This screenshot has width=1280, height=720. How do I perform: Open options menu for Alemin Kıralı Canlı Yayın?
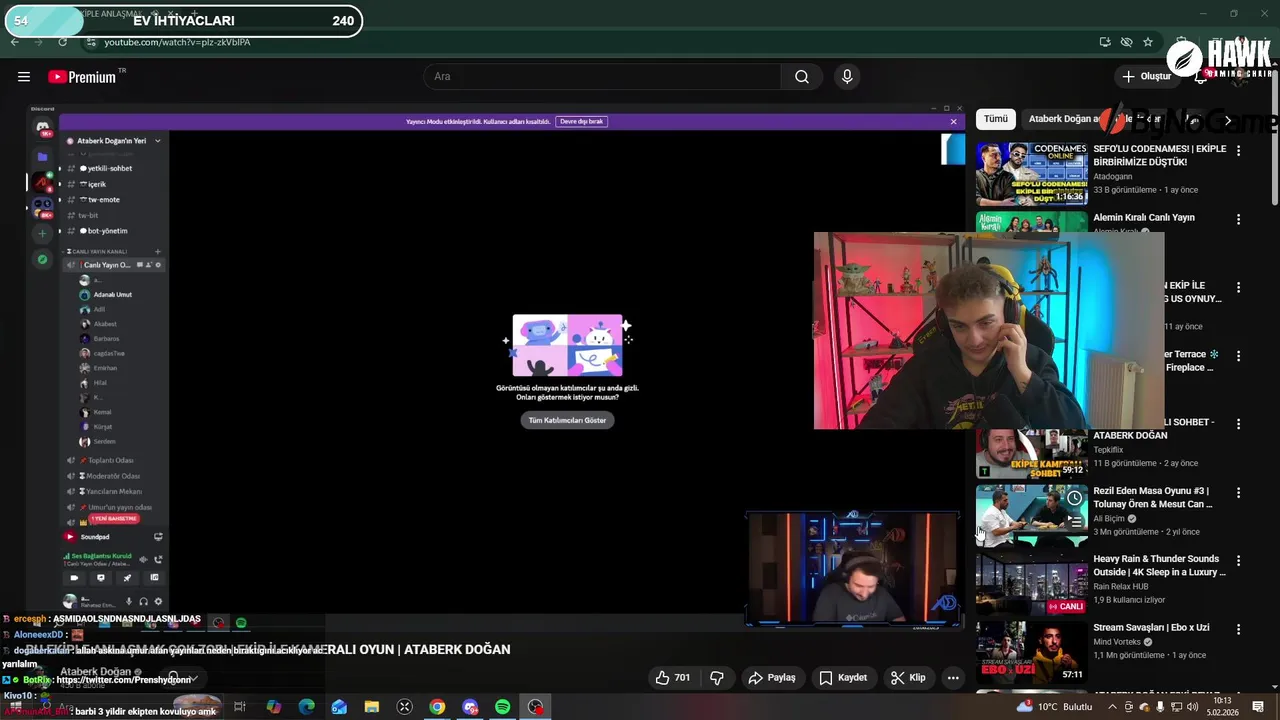coord(1238,219)
